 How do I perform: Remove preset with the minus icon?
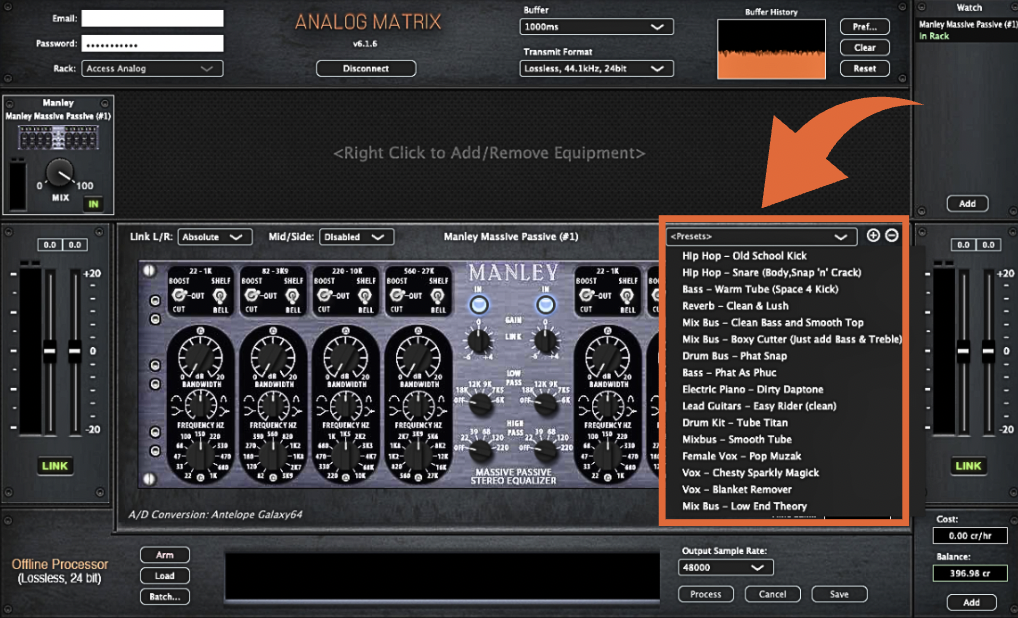point(892,236)
